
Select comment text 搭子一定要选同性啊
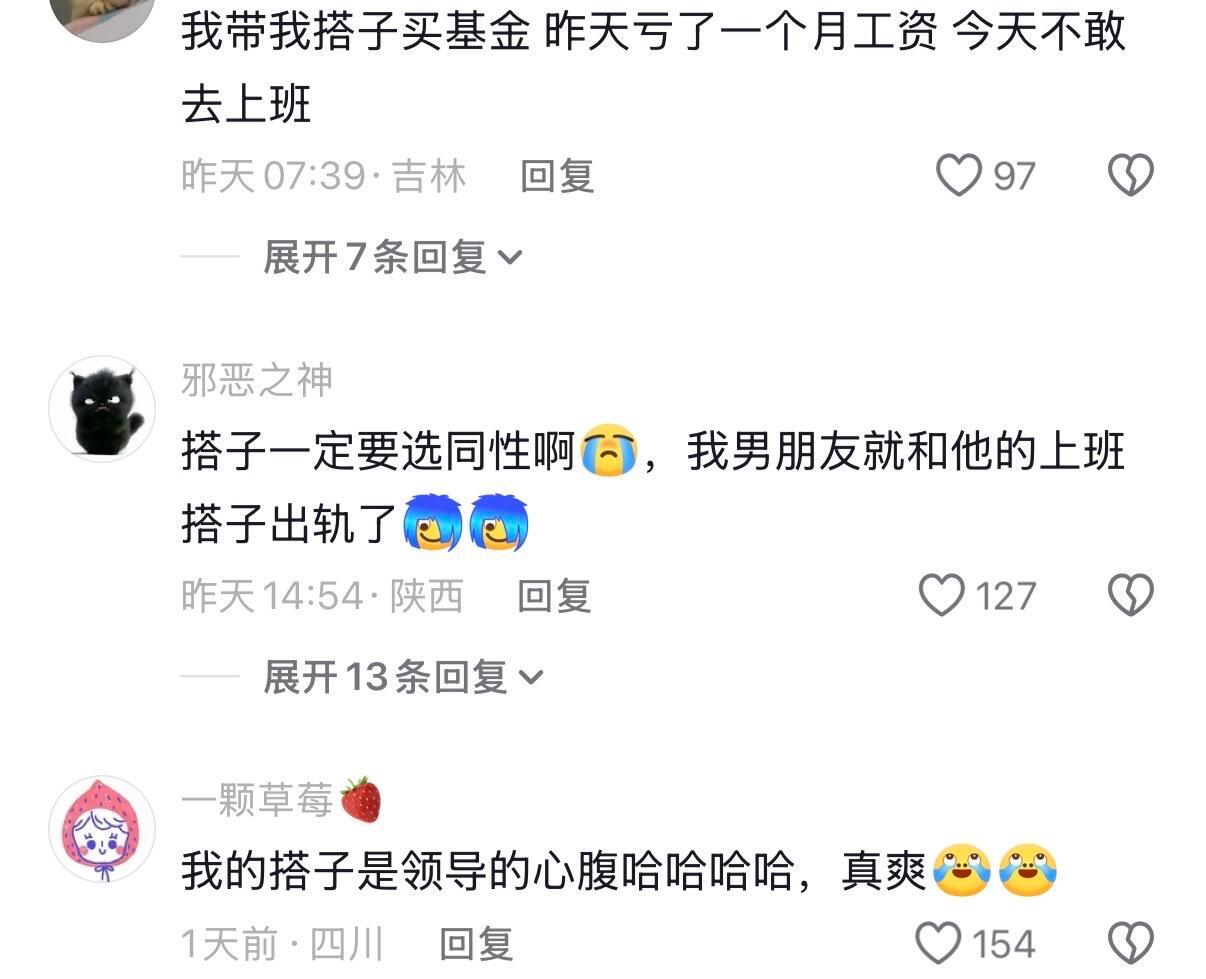(x=379, y=453)
